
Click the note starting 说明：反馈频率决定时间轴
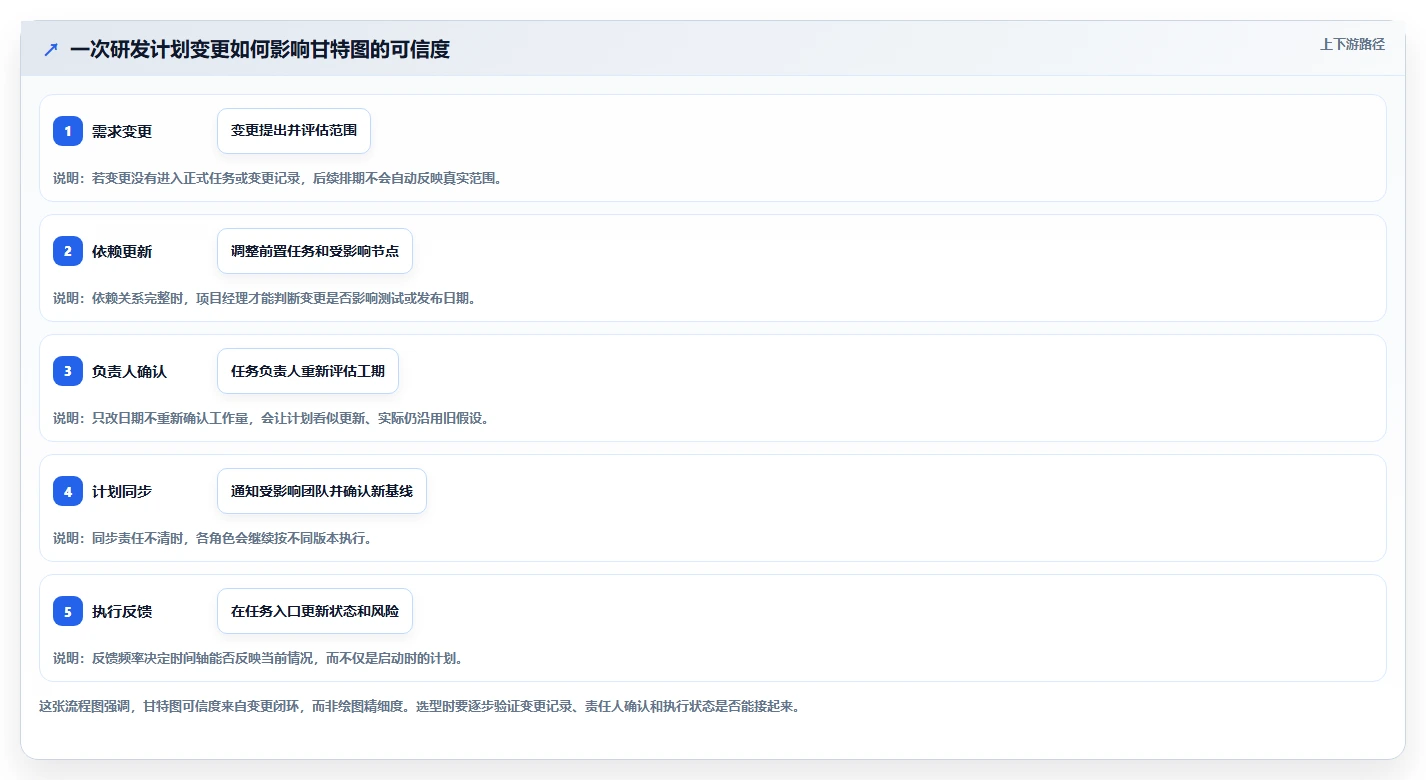coord(257,658)
